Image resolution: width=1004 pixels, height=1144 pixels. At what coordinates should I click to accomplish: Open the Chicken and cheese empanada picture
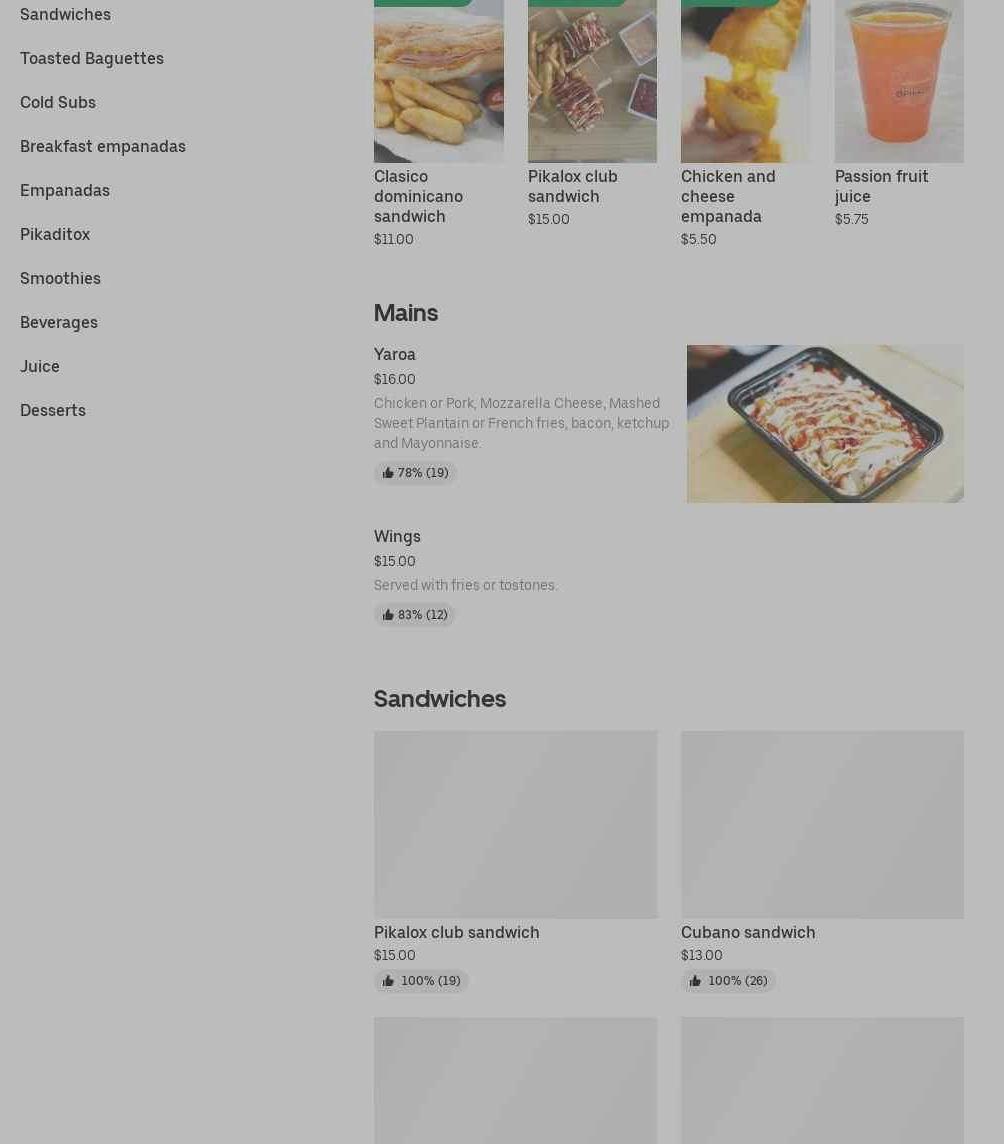click(x=745, y=81)
